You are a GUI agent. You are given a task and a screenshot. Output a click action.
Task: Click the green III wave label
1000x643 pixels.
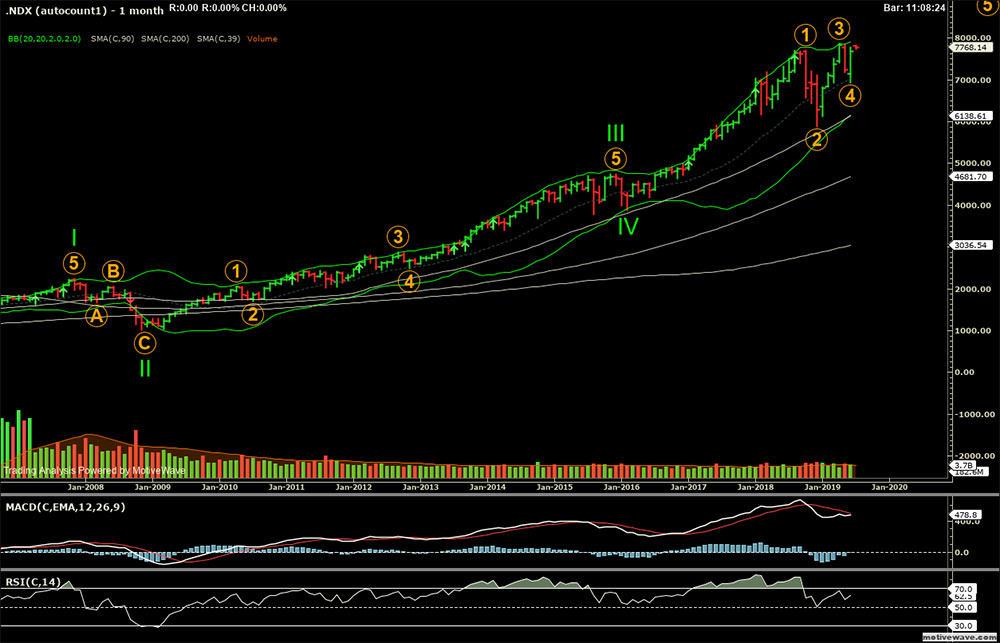(x=616, y=133)
